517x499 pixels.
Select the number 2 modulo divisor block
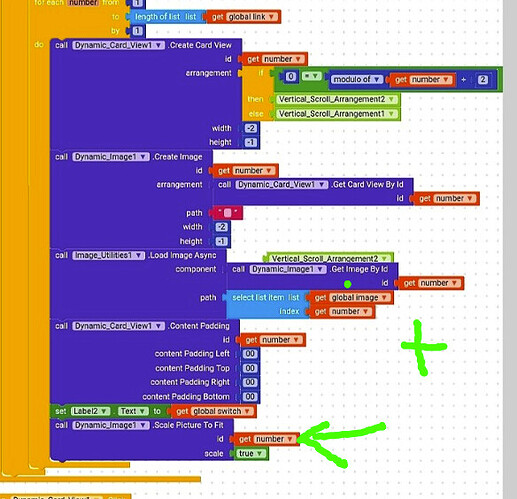[x=483, y=80]
